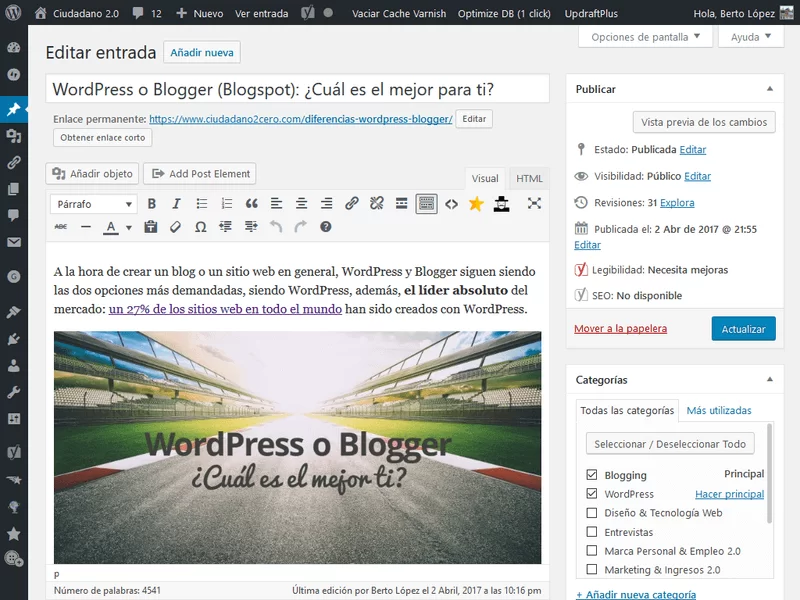This screenshot has height=600, width=800.
Task: Run Optimize DB (1 click)
Action: pos(504,13)
